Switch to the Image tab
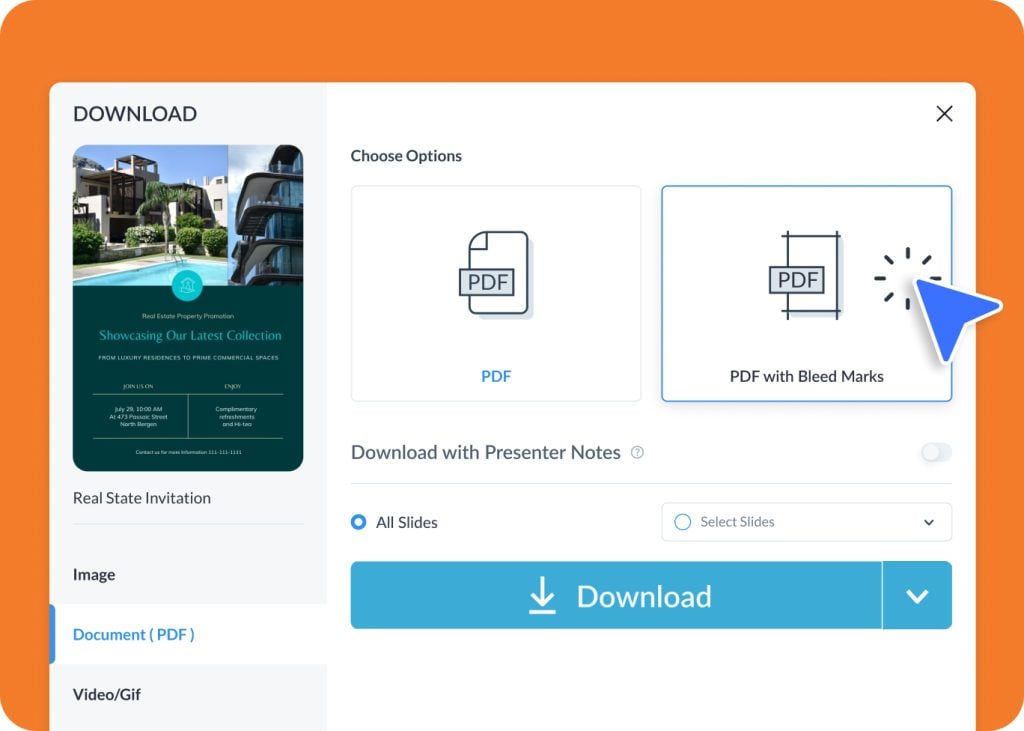The image size is (1024, 731). pos(94,575)
